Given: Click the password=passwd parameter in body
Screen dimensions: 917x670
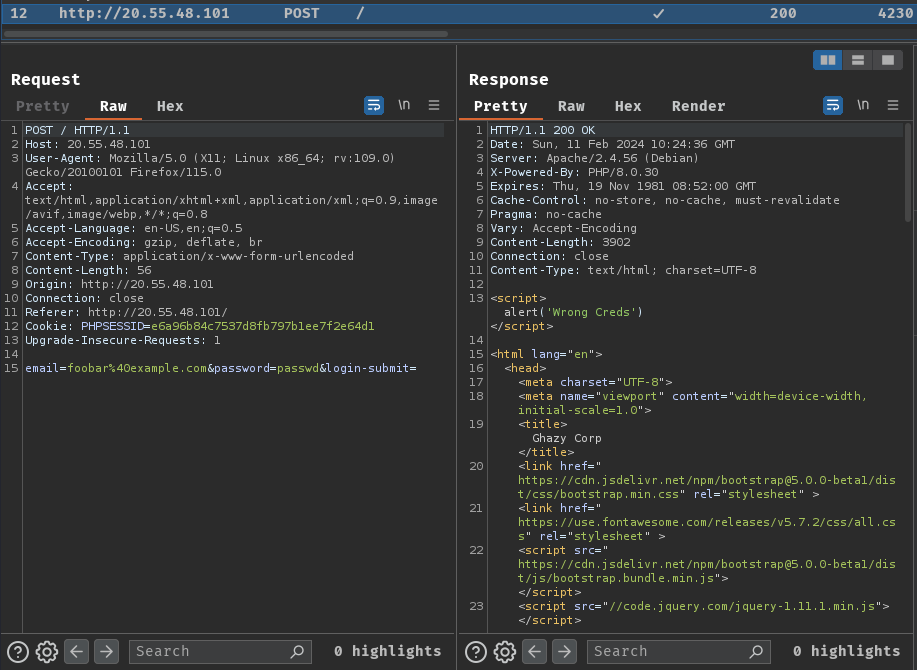Looking at the screenshot, I should tap(267, 368).
